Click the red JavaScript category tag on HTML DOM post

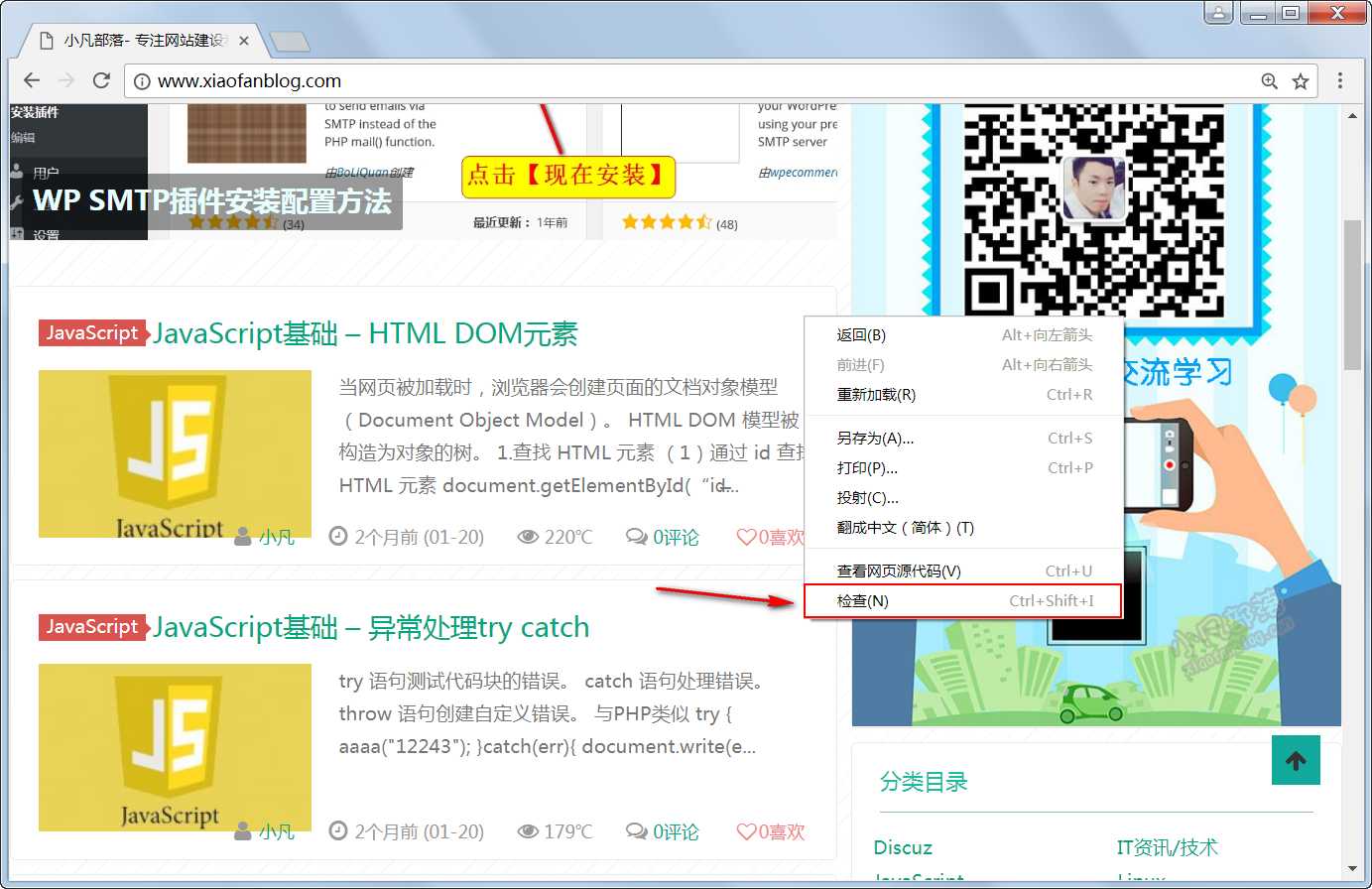(93, 333)
